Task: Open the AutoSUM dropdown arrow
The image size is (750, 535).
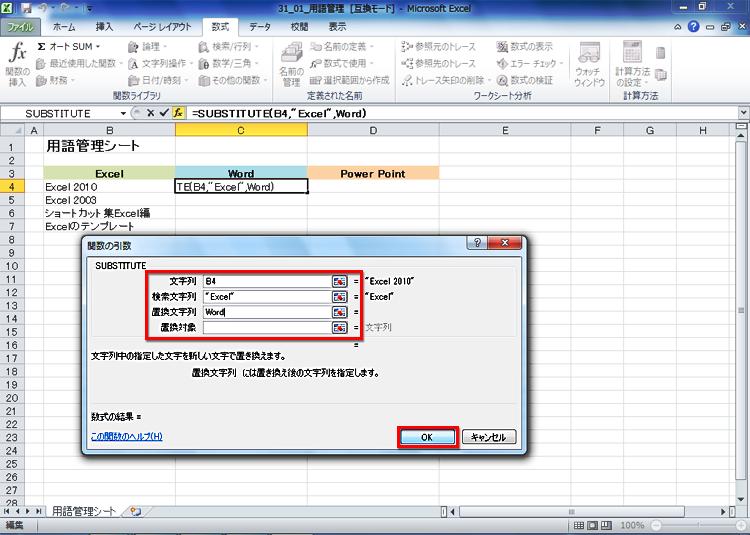Action: [x=98, y=46]
